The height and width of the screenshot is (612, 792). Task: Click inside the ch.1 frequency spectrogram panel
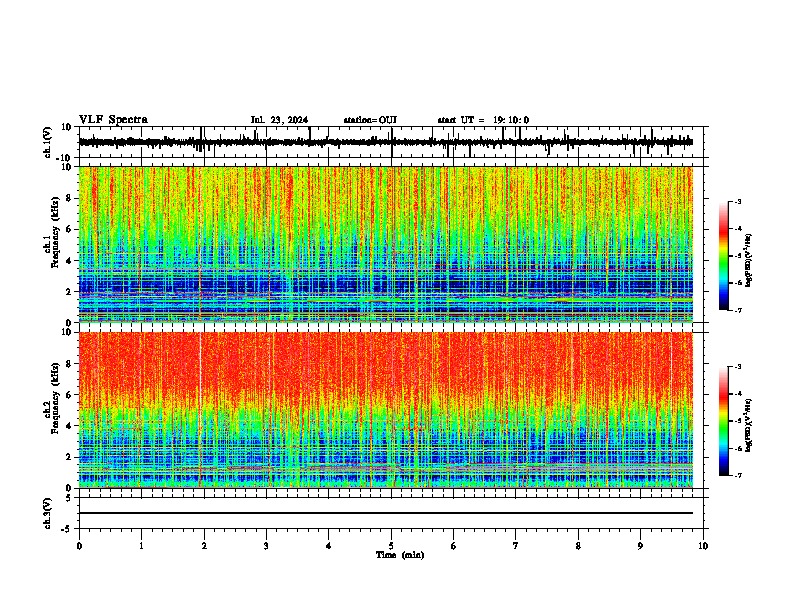click(x=386, y=244)
